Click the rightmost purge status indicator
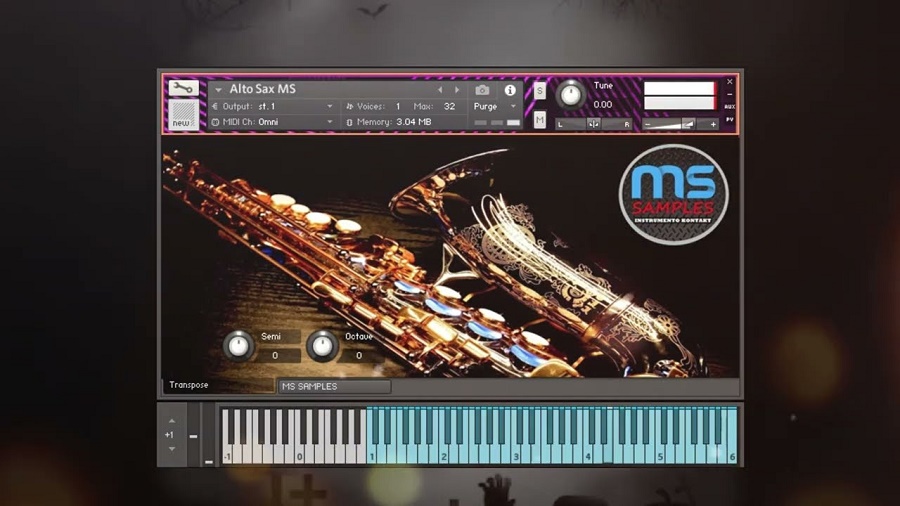 pyautogui.click(x=513, y=123)
